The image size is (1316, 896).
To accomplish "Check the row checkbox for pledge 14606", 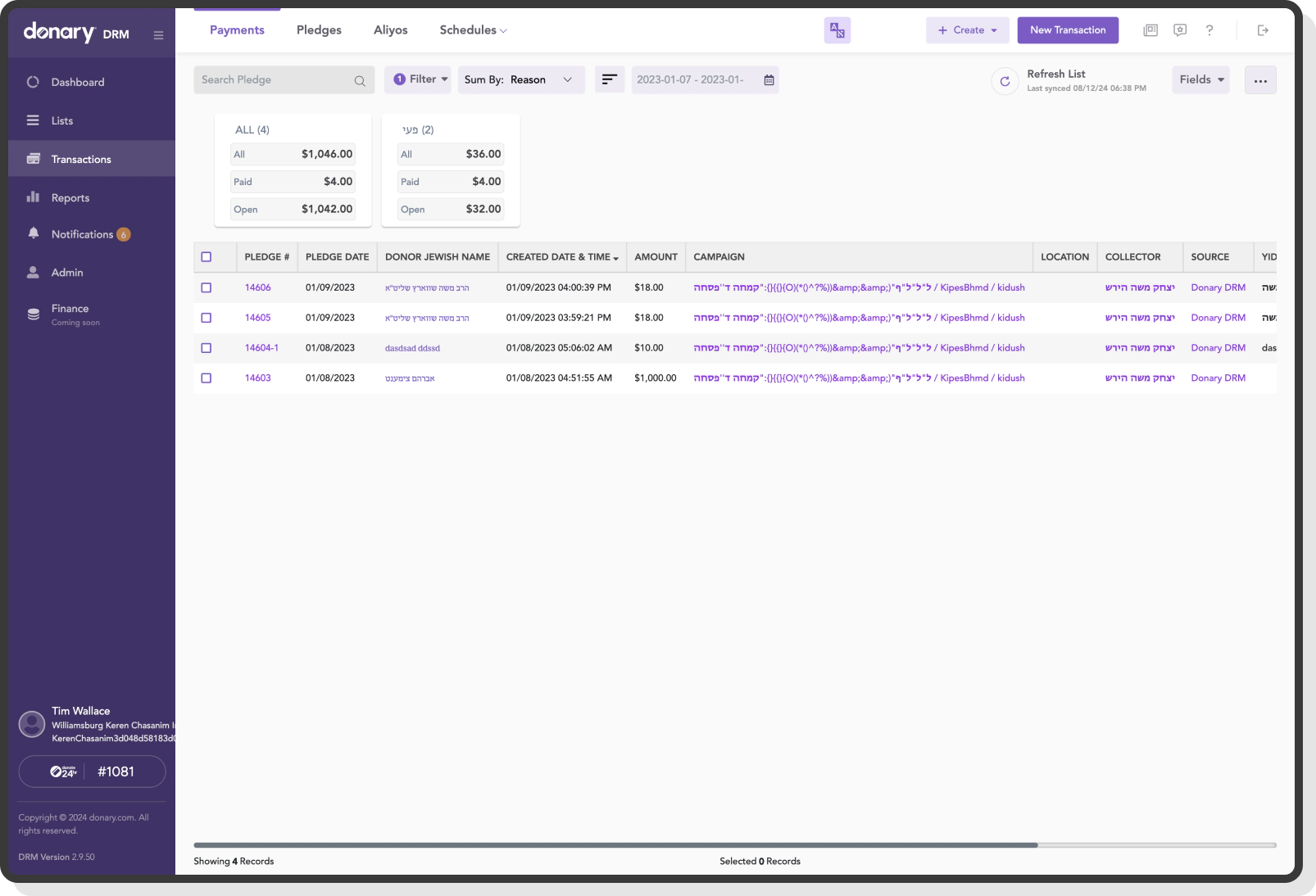I will click(x=207, y=287).
